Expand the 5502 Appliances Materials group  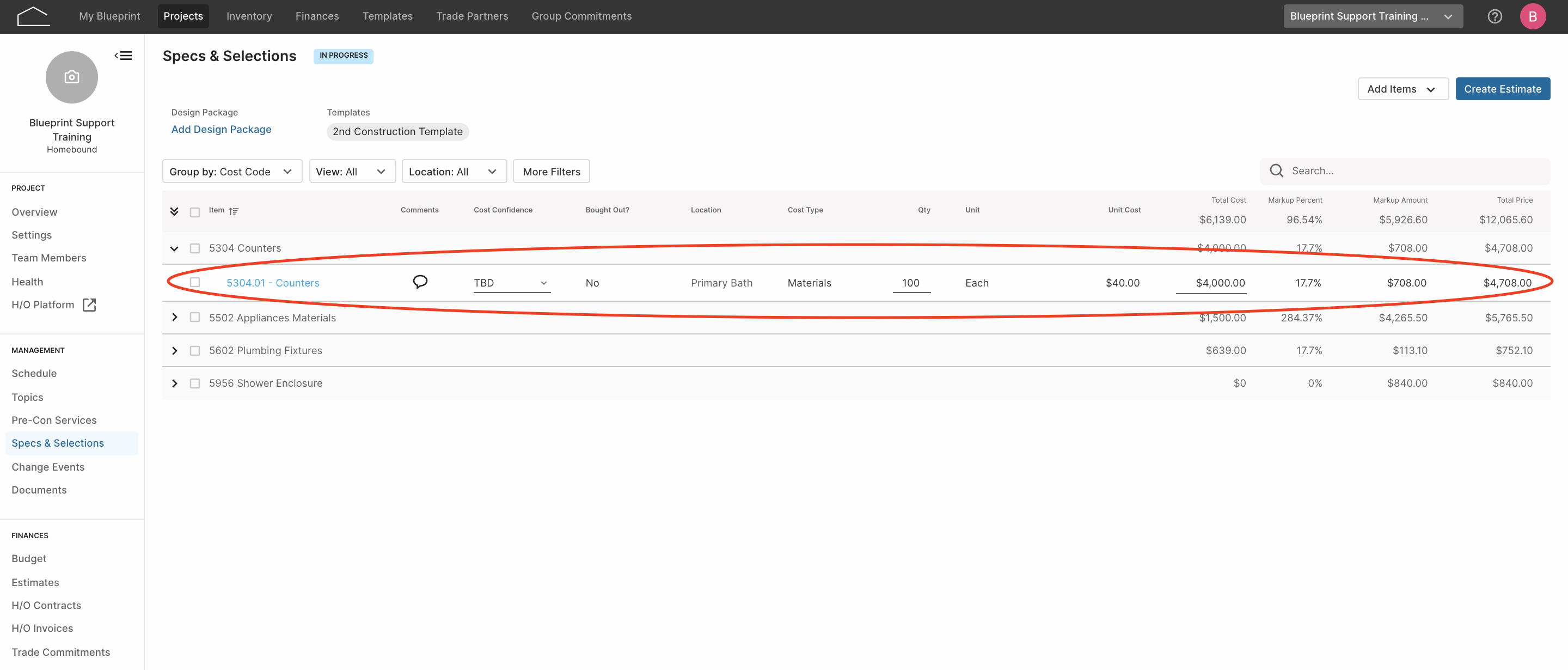(174, 318)
